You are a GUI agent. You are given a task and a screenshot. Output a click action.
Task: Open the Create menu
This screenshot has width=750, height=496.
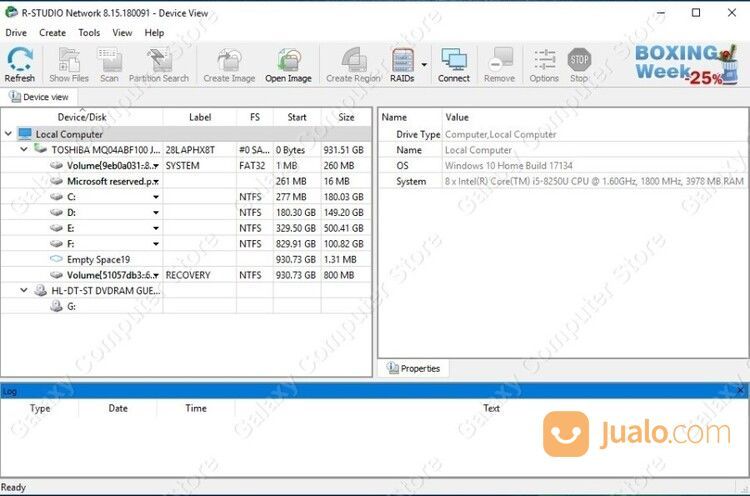[x=53, y=33]
